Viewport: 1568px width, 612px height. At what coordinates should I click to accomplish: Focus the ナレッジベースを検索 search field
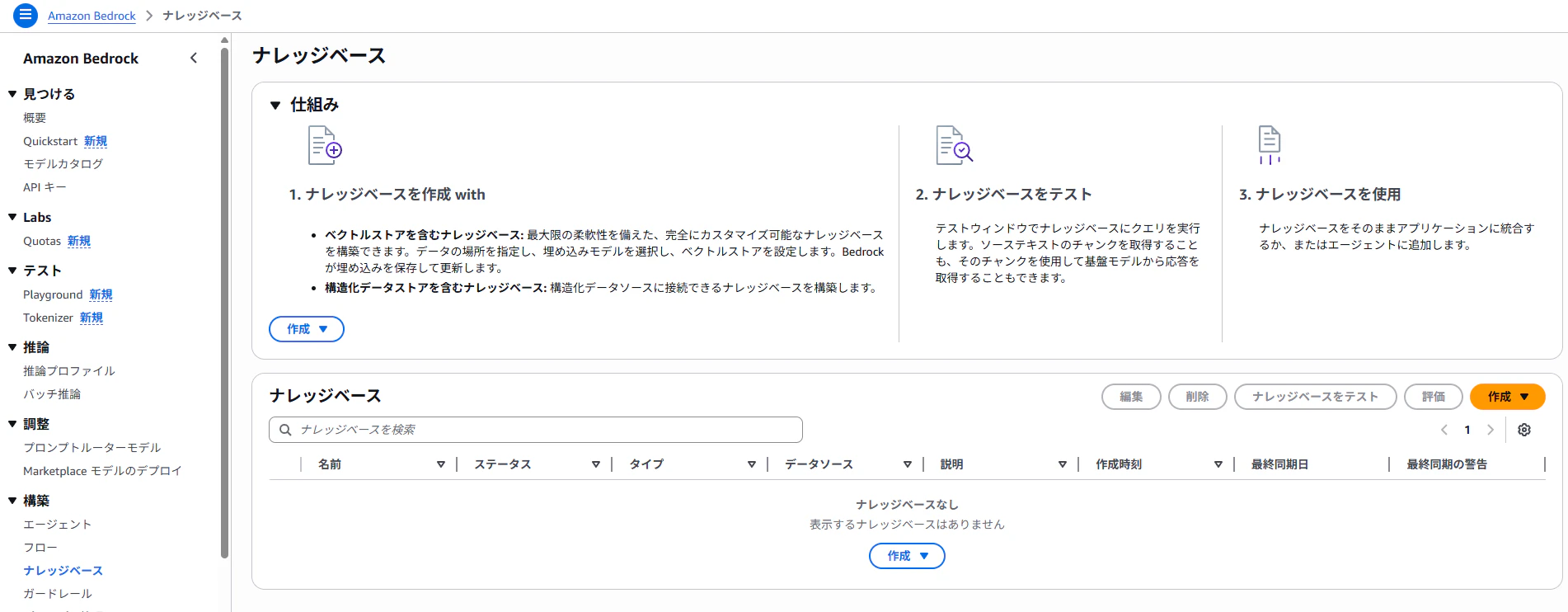click(536, 430)
